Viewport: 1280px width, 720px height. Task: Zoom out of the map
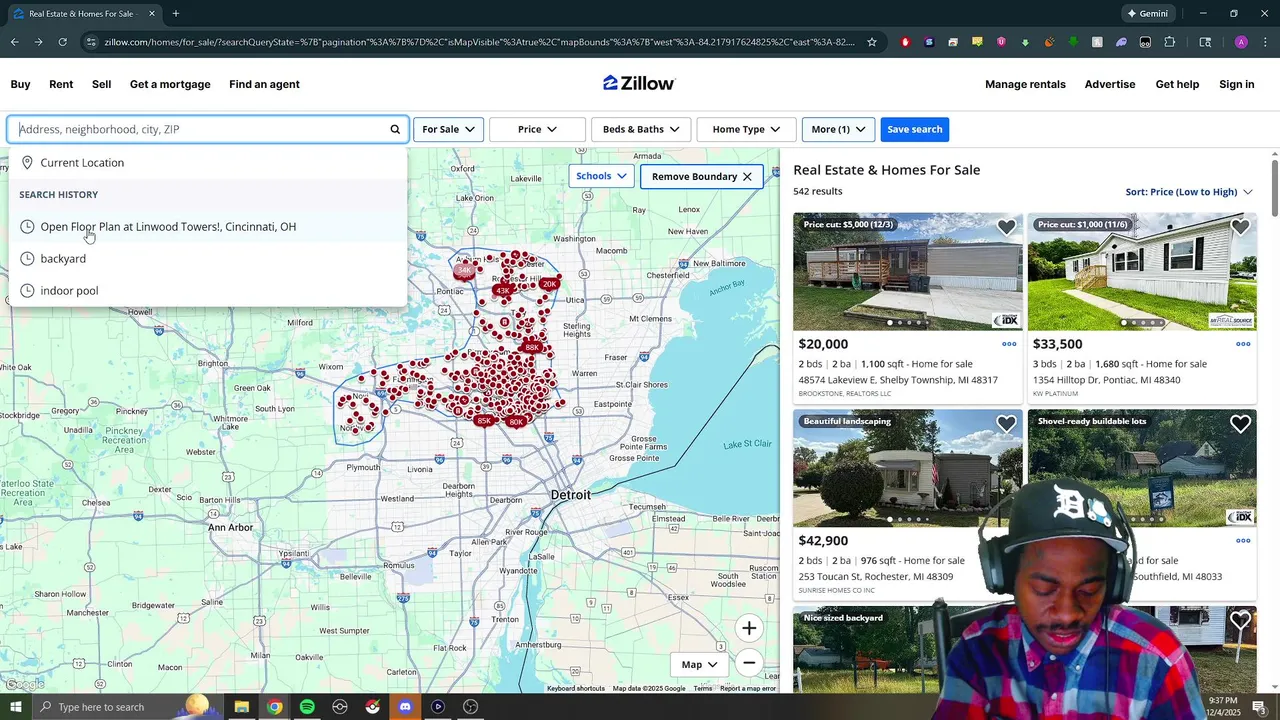[x=749, y=663]
